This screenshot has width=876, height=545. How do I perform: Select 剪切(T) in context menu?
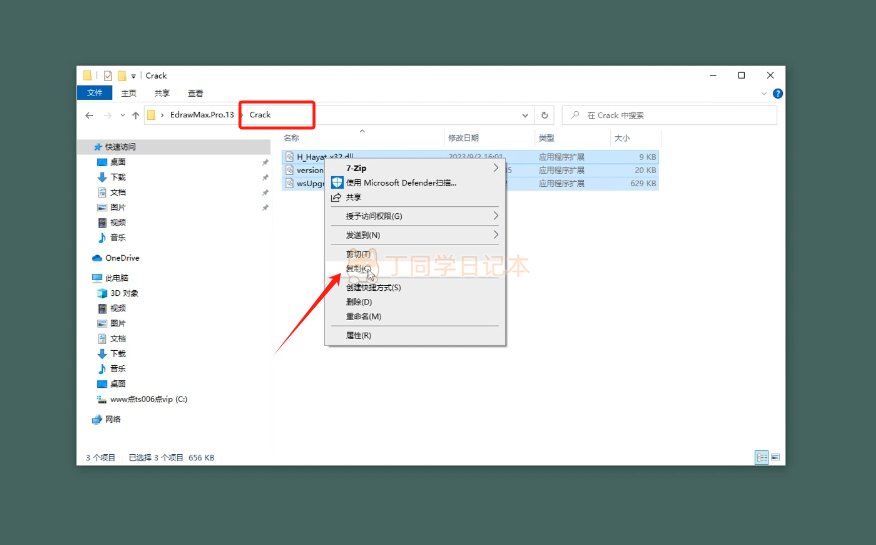click(415, 254)
